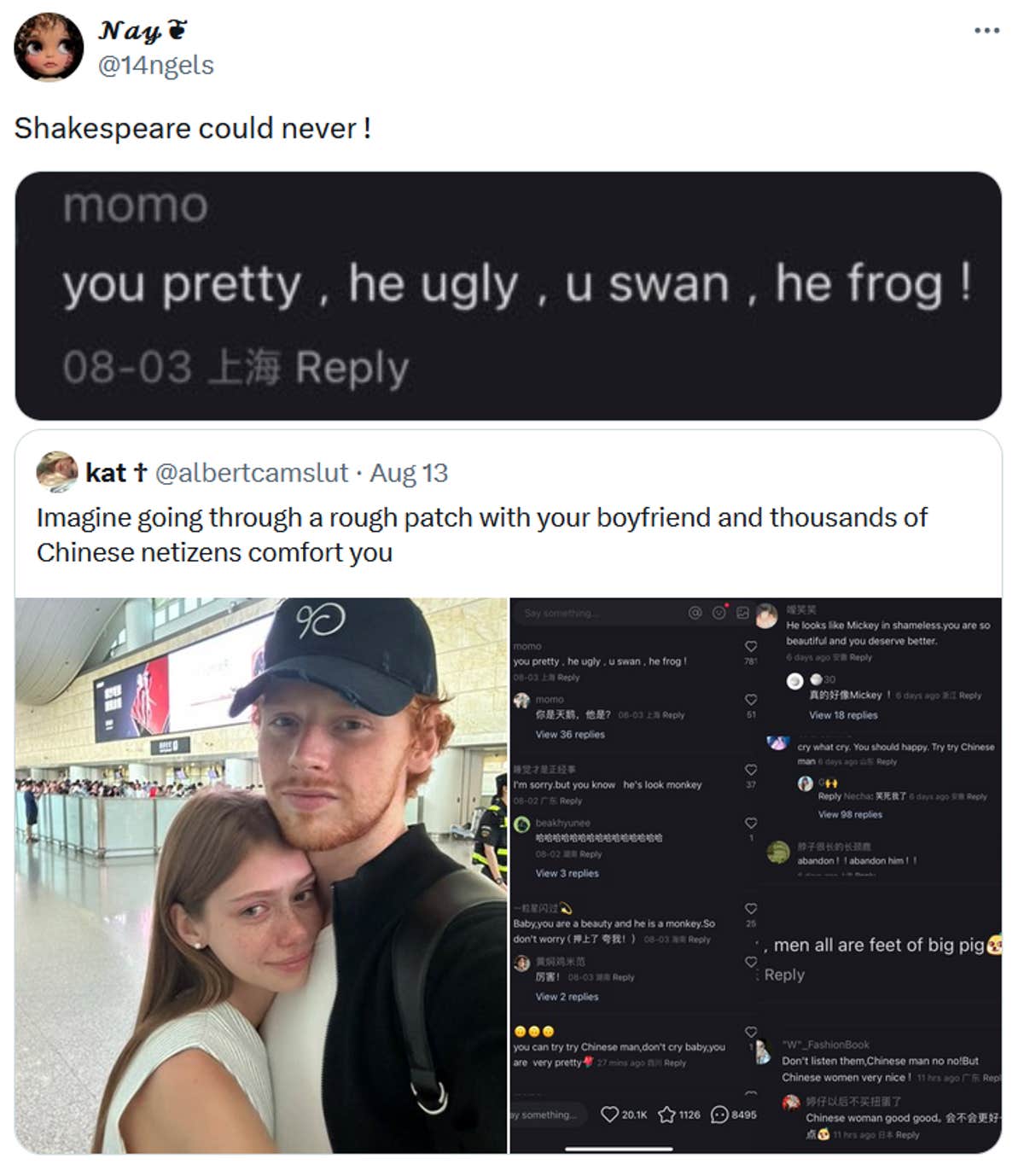1024x1176 pixels.
Task: Click the Say something comment input field
Action: (x=563, y=611)
